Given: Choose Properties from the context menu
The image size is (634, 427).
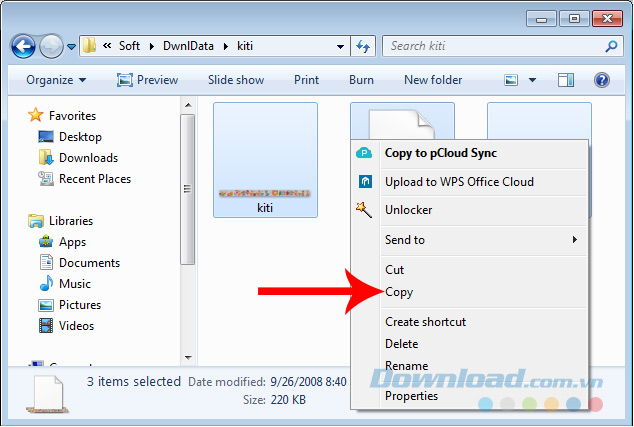Looking at the screenshot, I should pyautogui.click(x=469, y=396).
